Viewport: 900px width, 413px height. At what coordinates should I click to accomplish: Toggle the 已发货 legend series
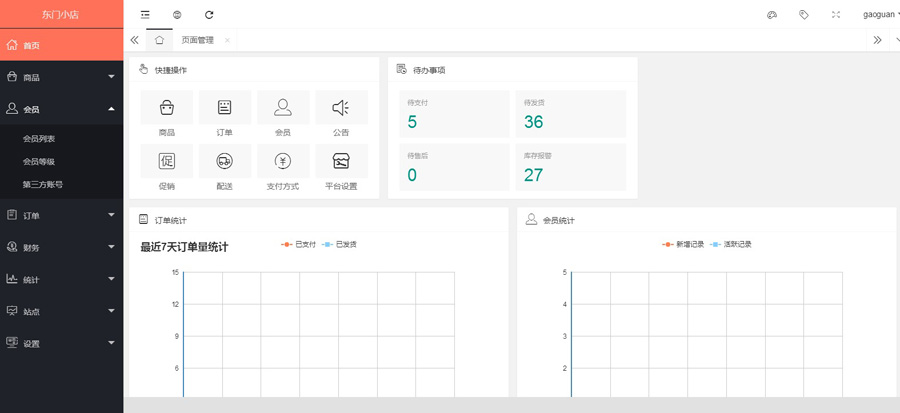[340, 244]
